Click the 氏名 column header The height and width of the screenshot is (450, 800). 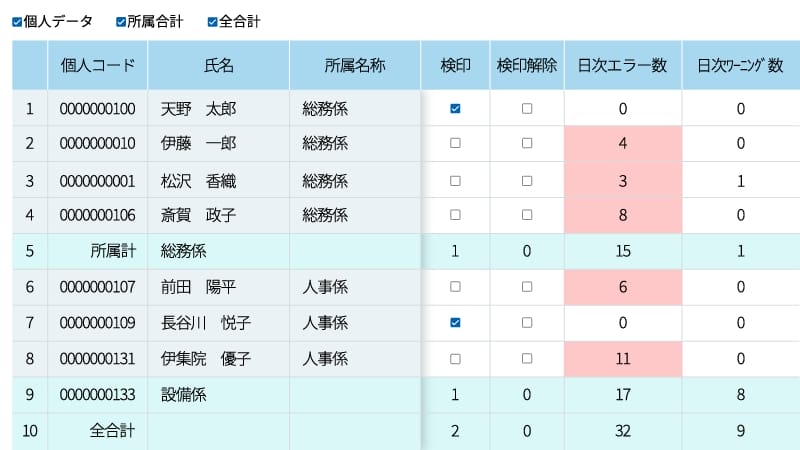point(218,66)
